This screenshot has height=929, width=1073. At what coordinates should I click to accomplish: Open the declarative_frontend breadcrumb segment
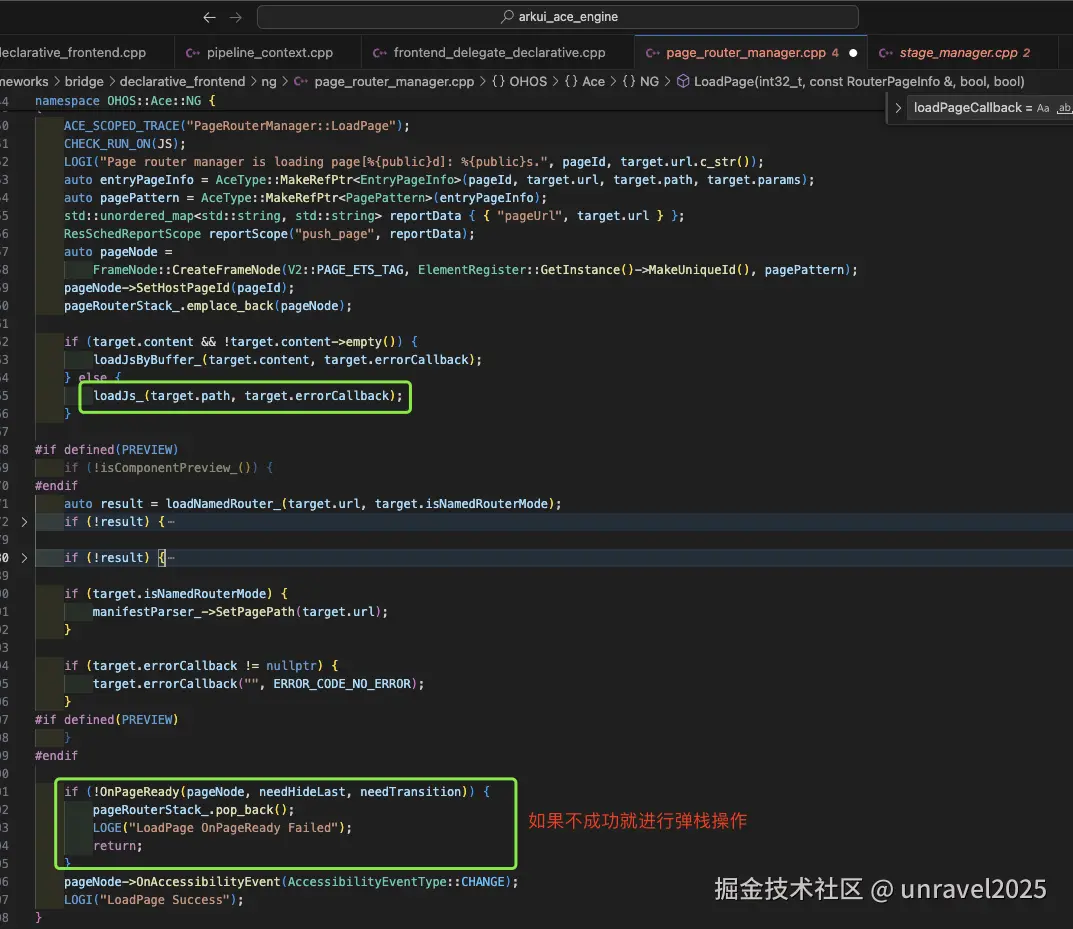pyautogui.click(x=182, y=81)
